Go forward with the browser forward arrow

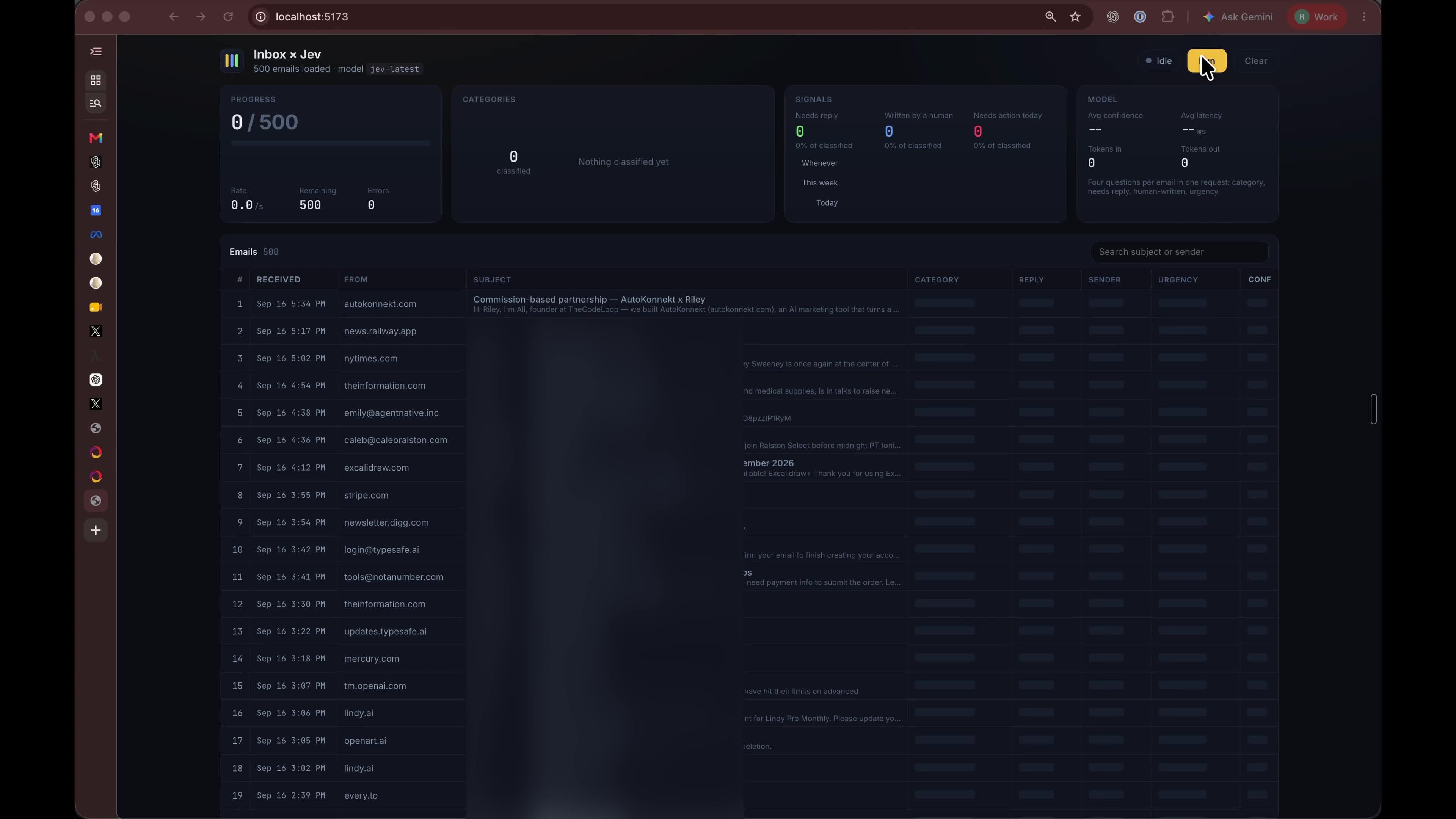(201, 16)
